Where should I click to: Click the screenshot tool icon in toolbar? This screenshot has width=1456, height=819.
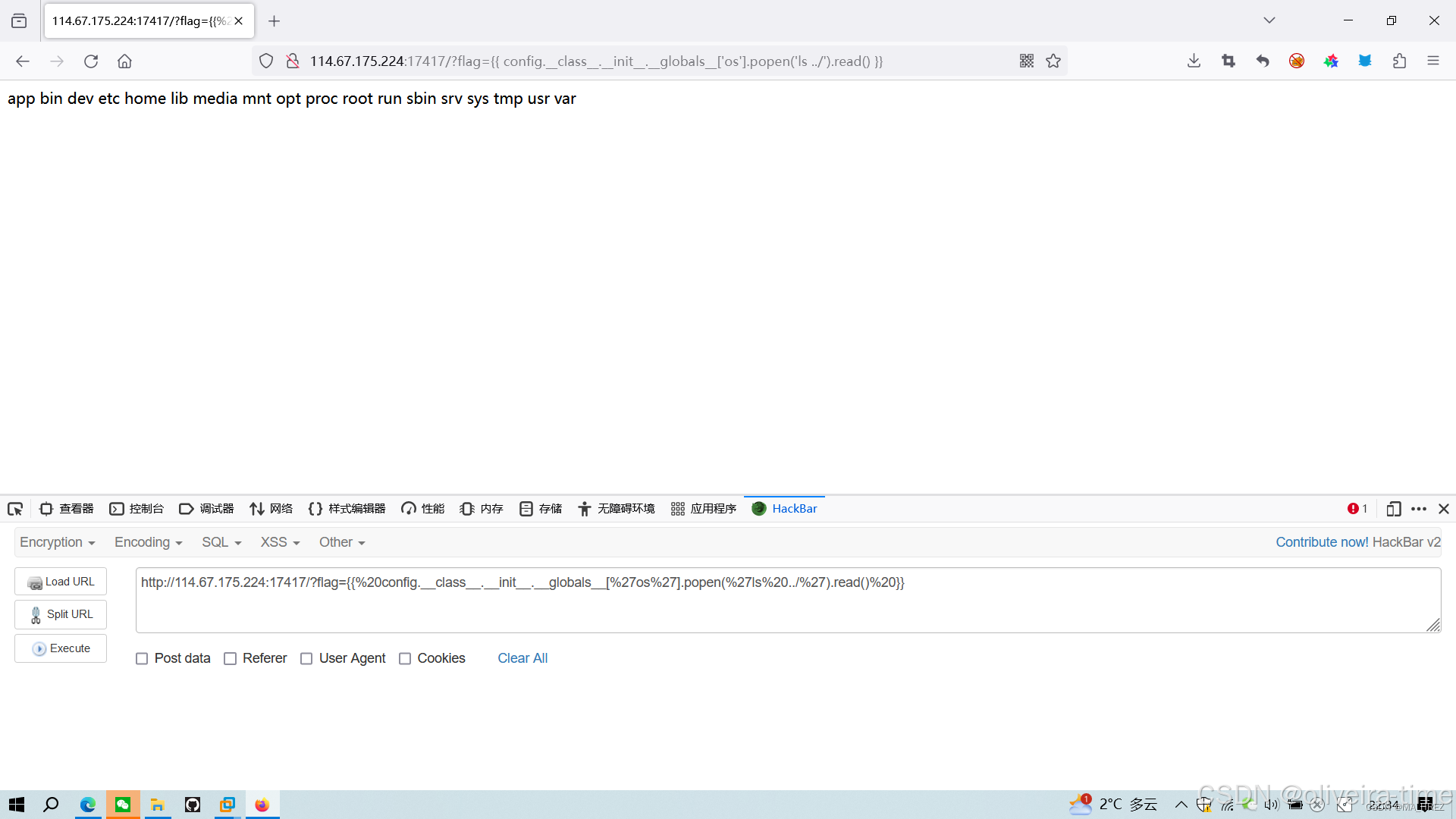1228,61
